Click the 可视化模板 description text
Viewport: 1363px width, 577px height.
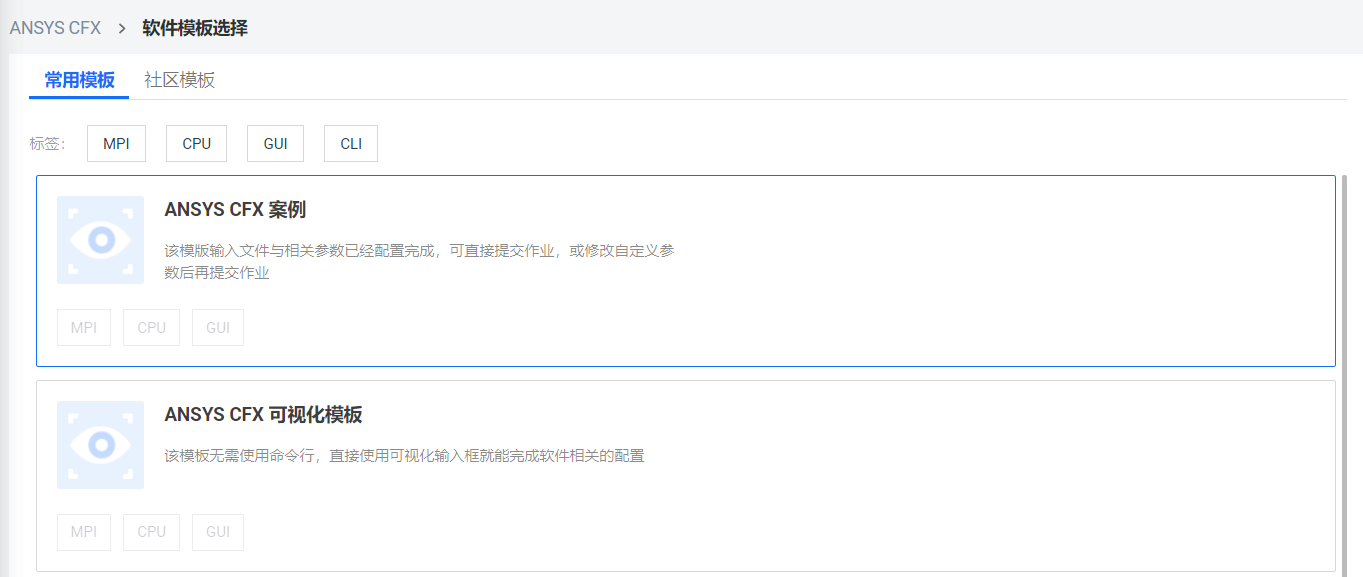click(x=404, y=456)
